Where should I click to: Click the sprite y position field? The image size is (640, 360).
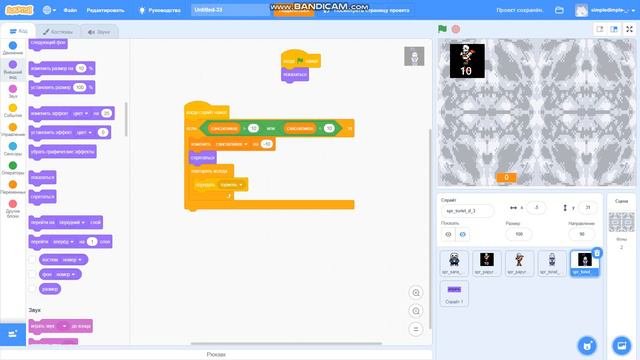(x=588, y=208)
